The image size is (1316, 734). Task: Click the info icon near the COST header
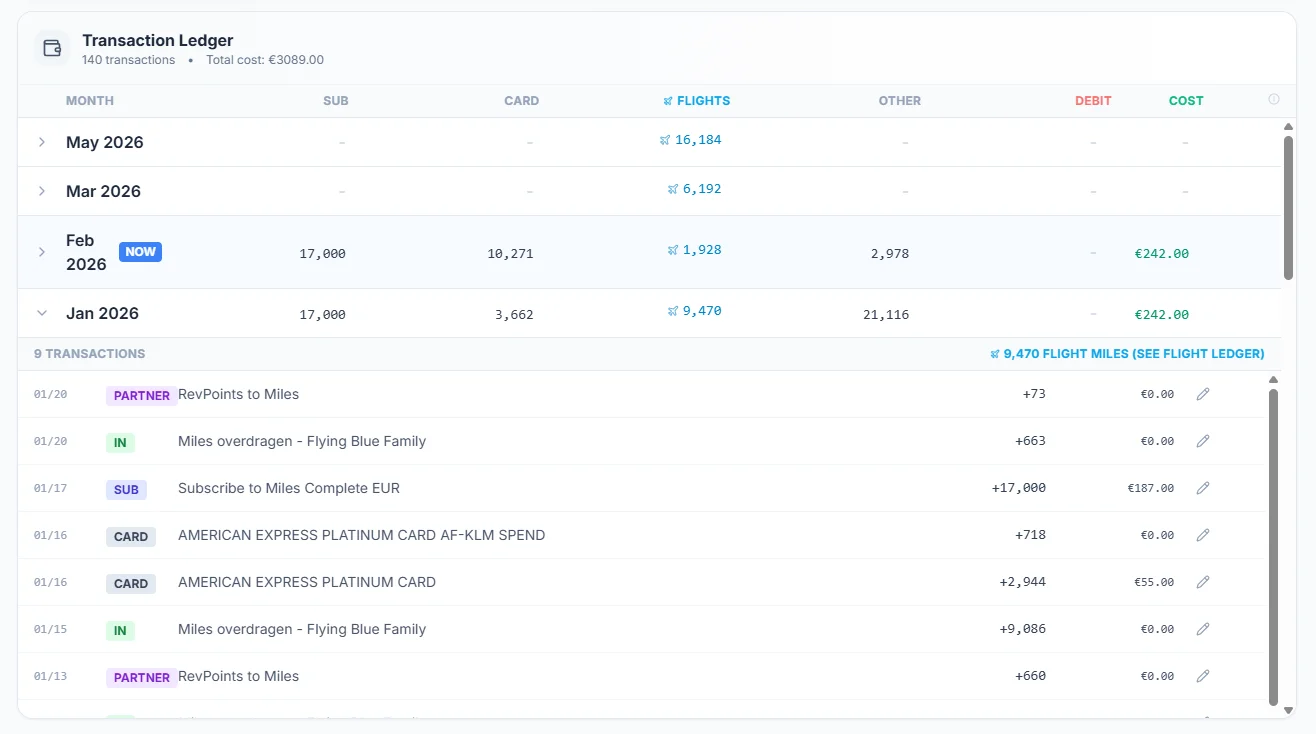tap(1273, 98)
